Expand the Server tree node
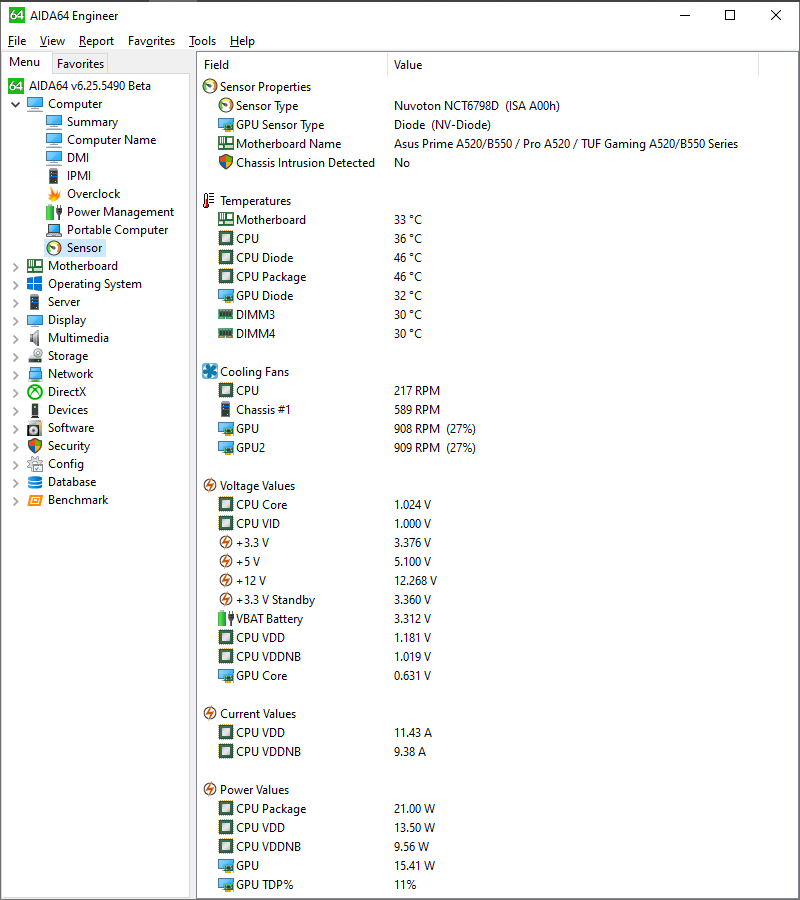The width and height of the screenshot is (800, 900). pyautogui.click(x=15, y=302)
